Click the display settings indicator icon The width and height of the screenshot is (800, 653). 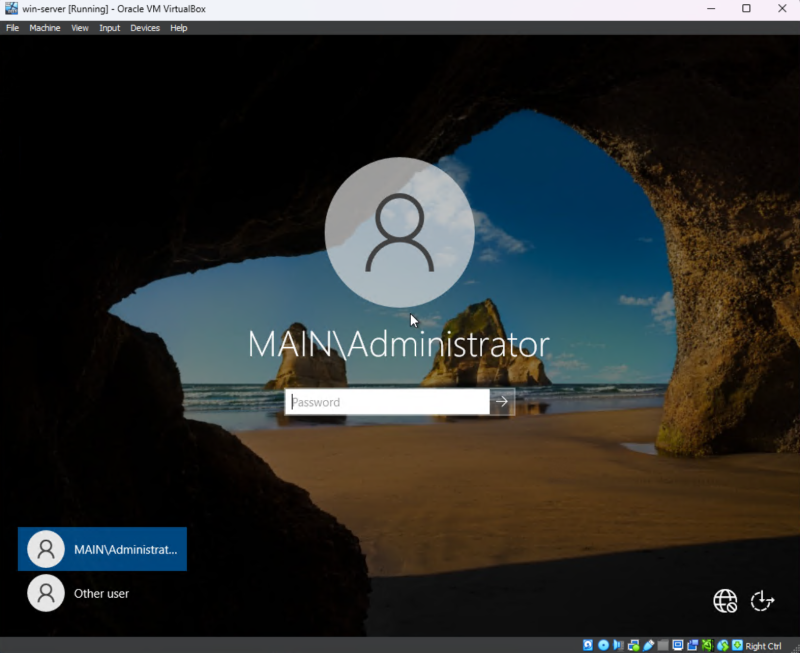tap(678, 645)
